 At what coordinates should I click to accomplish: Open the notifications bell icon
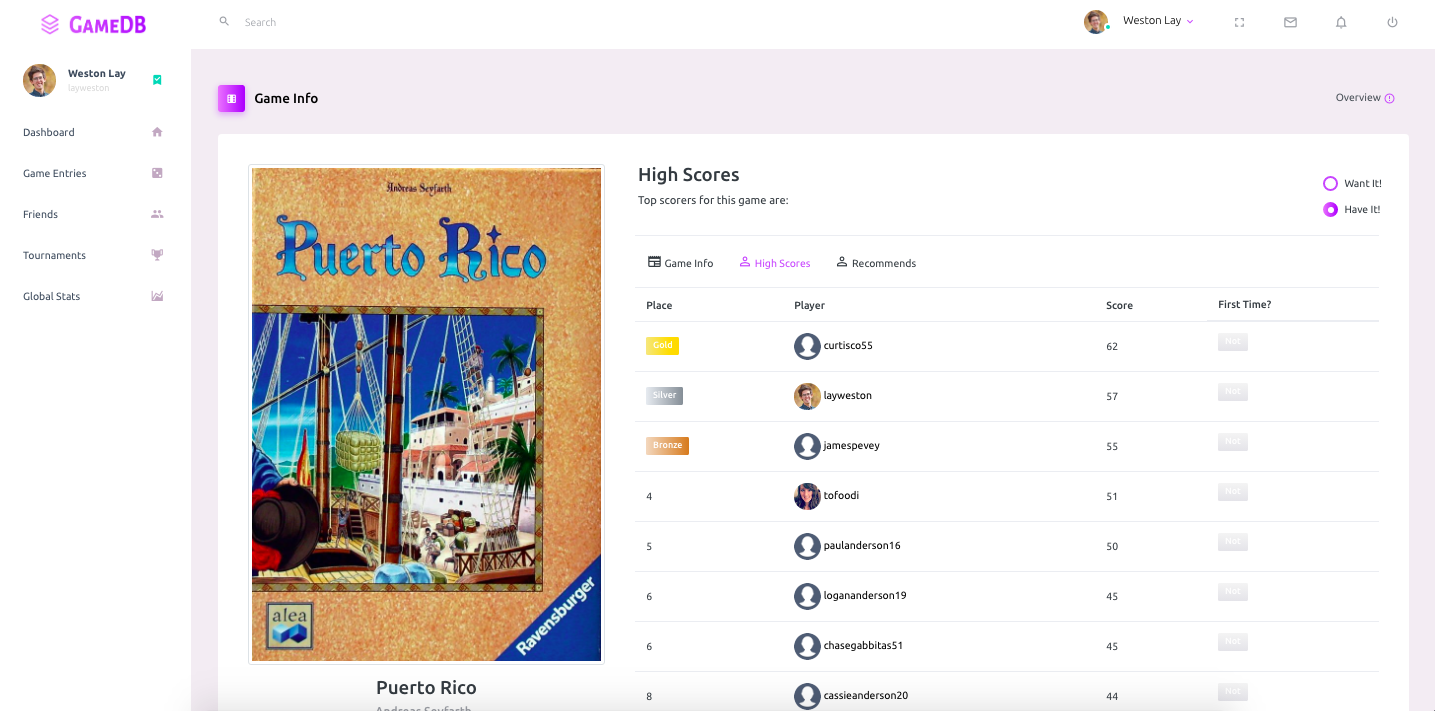point(1341,22)
